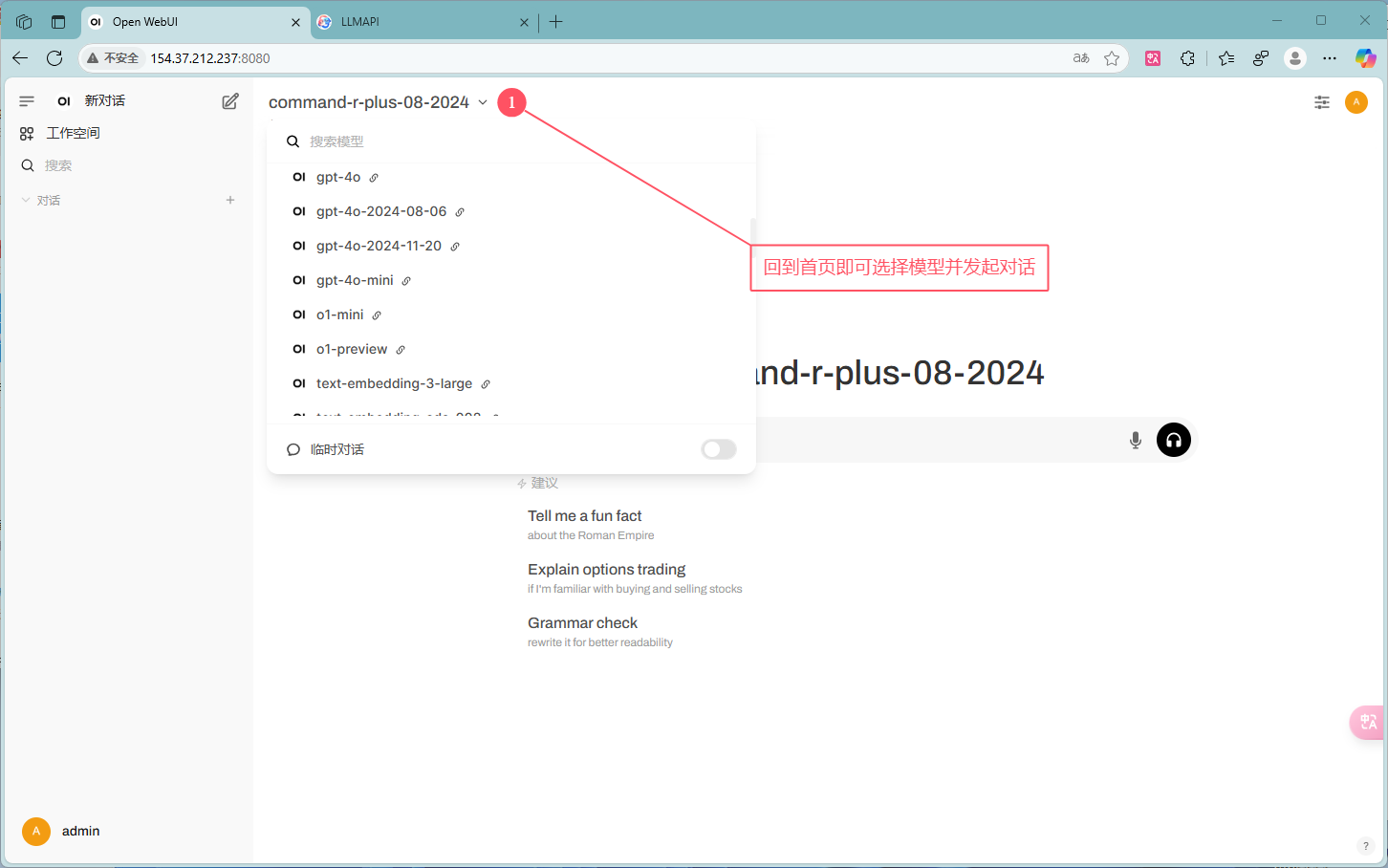Click the plus icon beside 对话
This screenshot has width=1388, height=868.
click(x=230, y=200)
